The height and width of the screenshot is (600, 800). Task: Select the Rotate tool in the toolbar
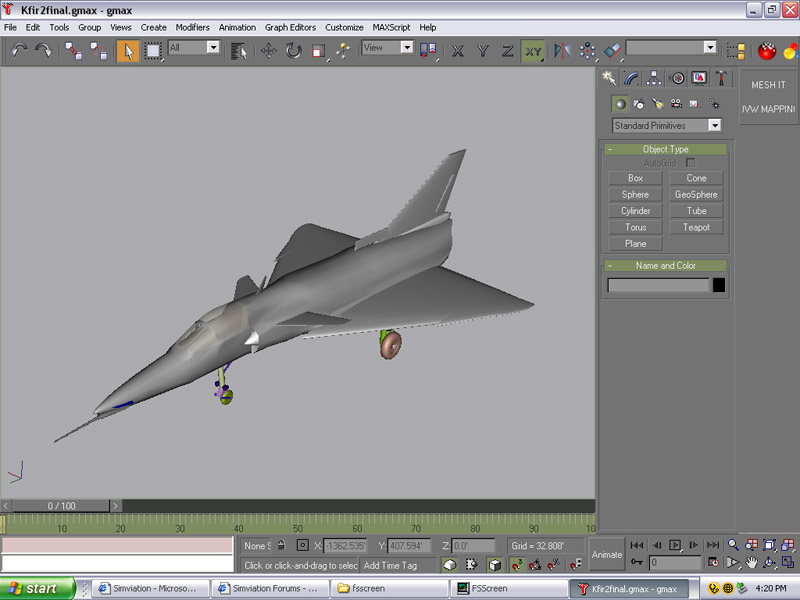(293, 50)
